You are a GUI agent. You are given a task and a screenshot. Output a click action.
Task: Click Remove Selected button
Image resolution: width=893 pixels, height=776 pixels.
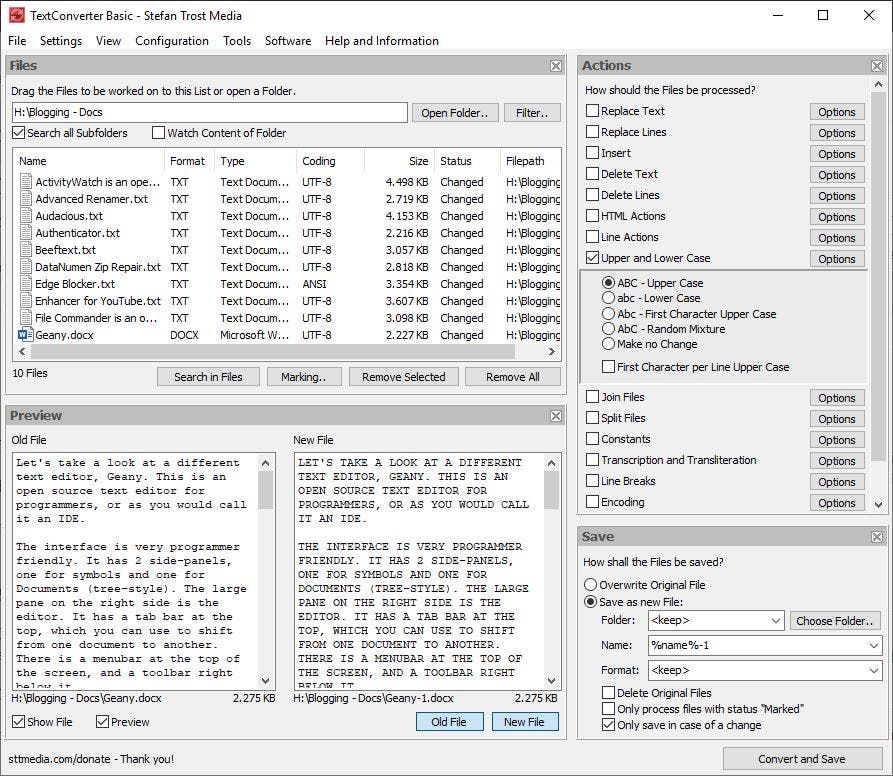[x=404, y=377]
